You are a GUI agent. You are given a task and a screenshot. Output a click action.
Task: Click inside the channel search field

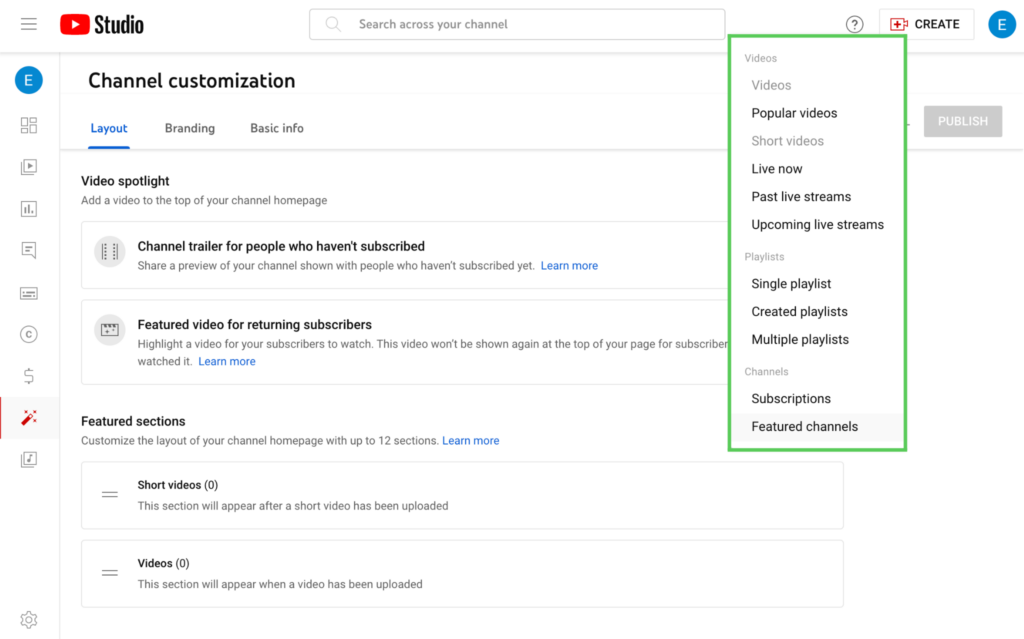(x=530, y=24)
